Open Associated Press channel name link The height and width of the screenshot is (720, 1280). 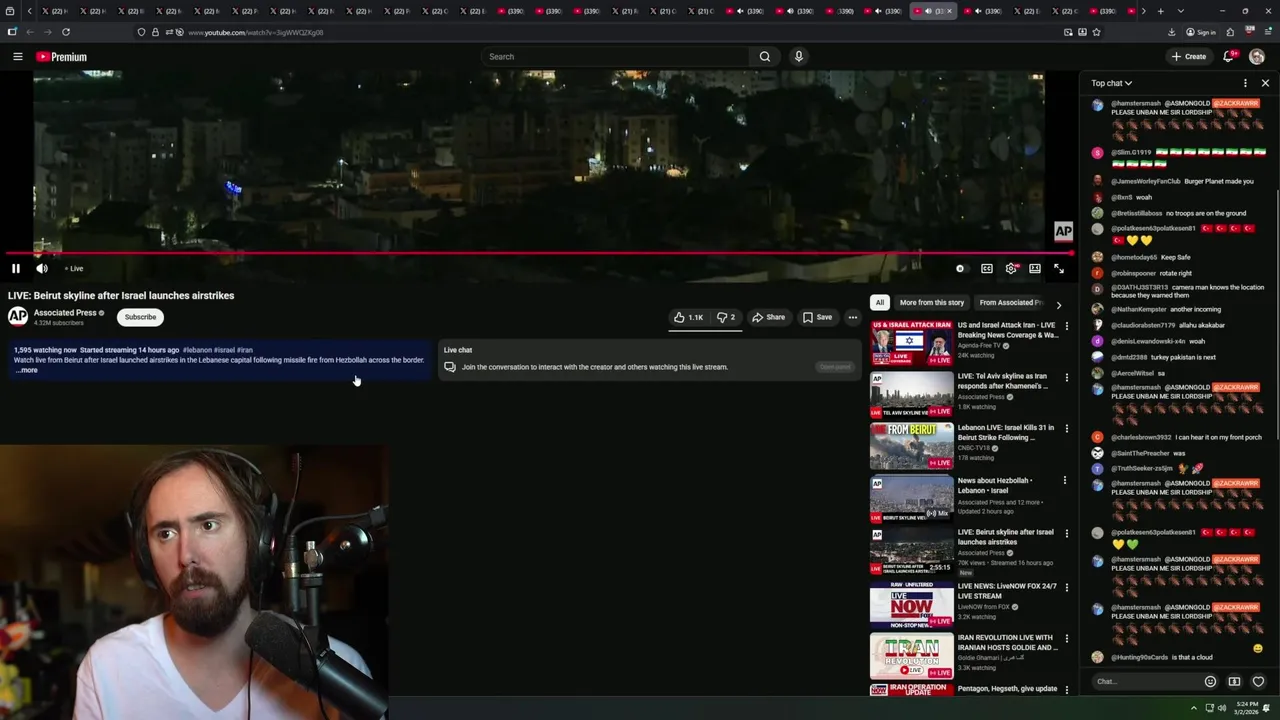[x=65, y=313]
